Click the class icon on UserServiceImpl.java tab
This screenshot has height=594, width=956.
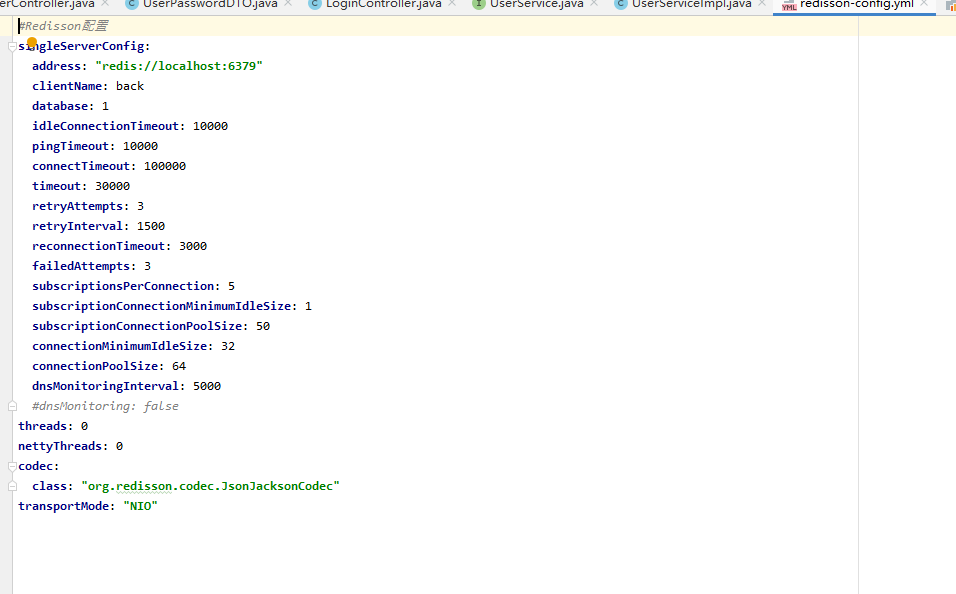(x=621, y=4)
